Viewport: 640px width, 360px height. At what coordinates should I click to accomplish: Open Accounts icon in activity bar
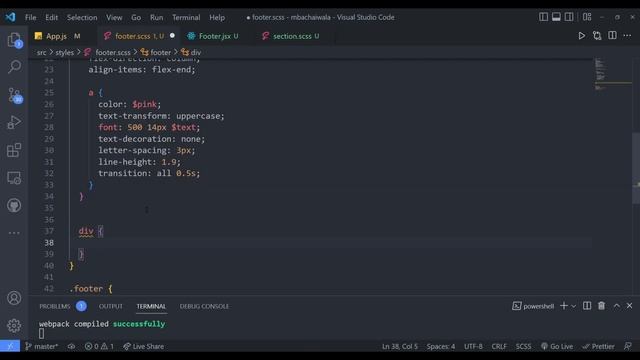(x=14, y=298)
